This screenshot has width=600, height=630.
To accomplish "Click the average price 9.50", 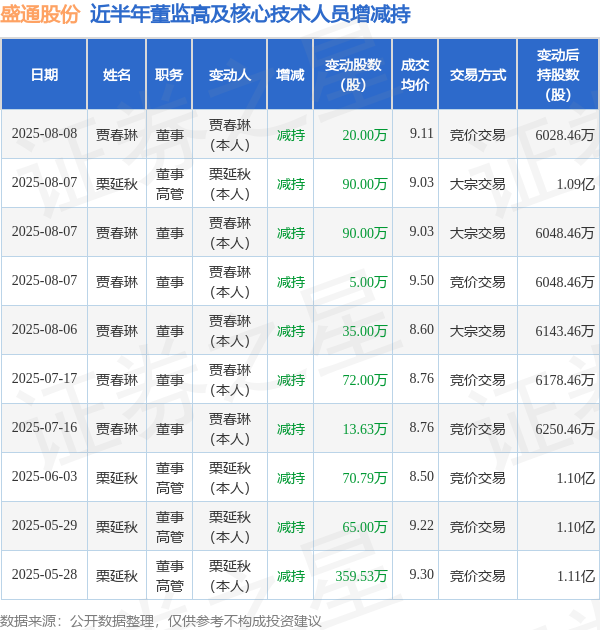I will (422, 280).
